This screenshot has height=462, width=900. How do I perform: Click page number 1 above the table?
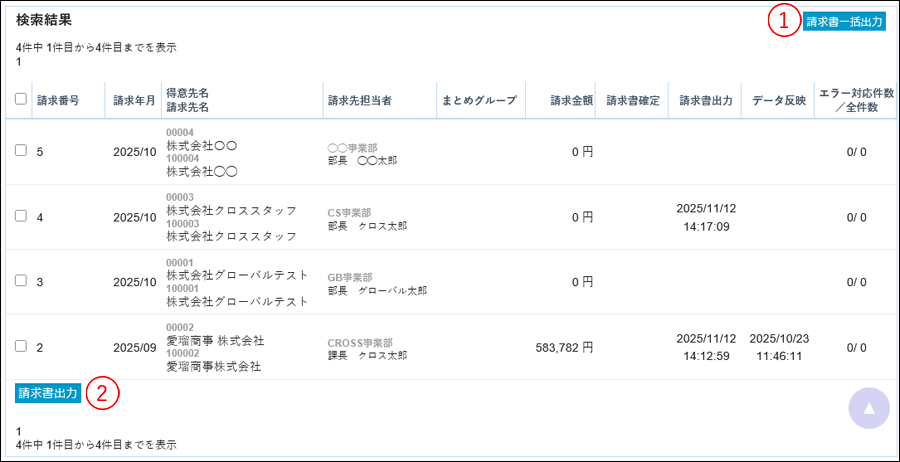tap(19, 62)
